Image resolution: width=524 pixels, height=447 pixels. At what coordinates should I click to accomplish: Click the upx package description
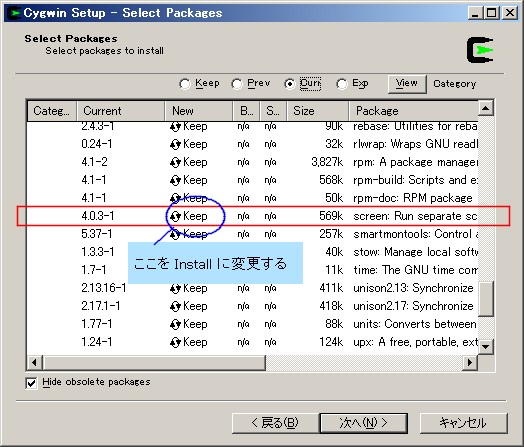click(x=415, y=342)
